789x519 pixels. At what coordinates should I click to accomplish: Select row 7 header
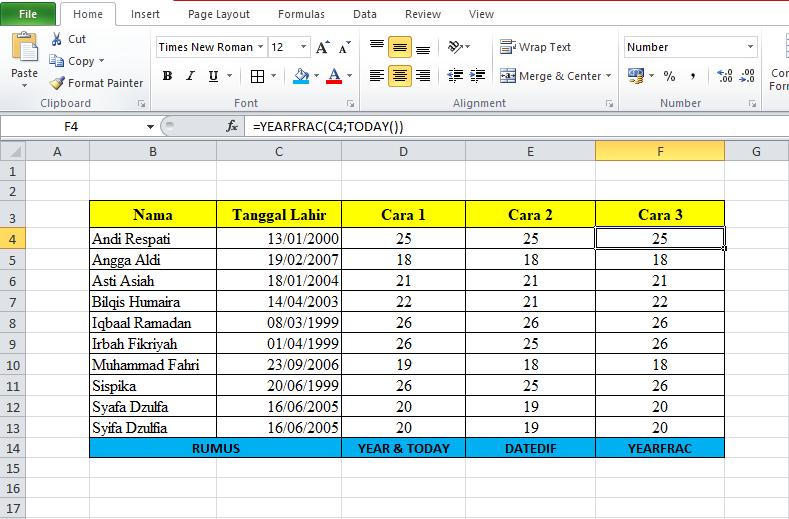pos(13,302)
